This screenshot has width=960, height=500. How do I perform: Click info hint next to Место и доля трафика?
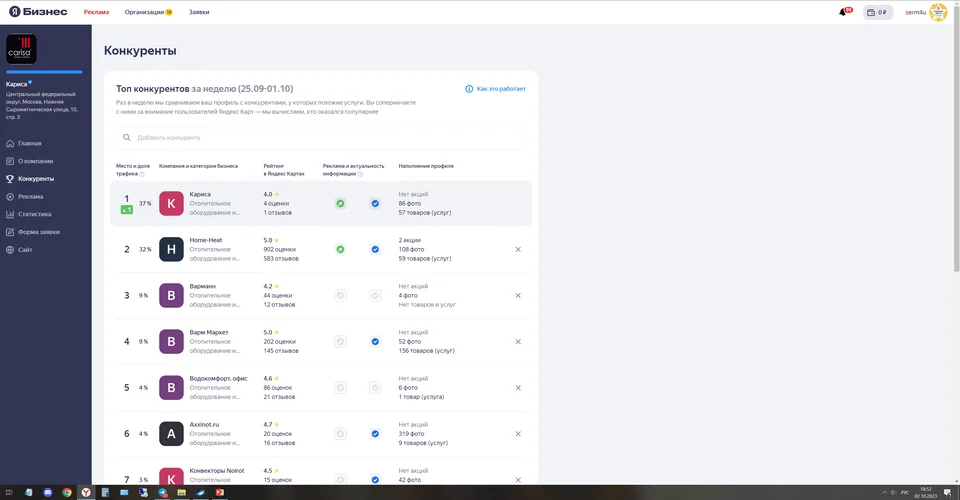point(142,174)
